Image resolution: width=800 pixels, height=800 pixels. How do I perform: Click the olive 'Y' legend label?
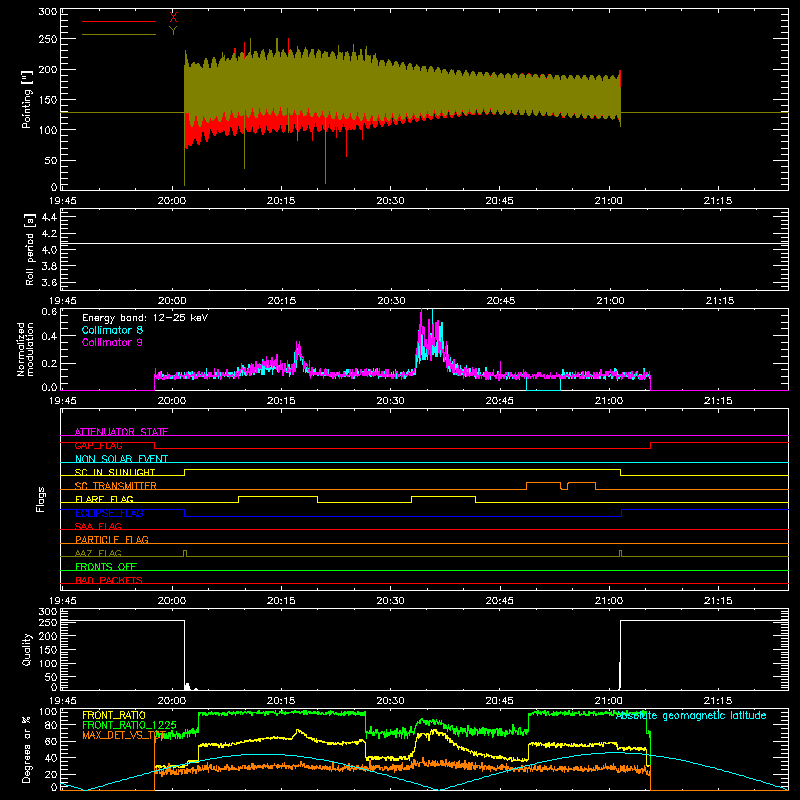[173, 31]
